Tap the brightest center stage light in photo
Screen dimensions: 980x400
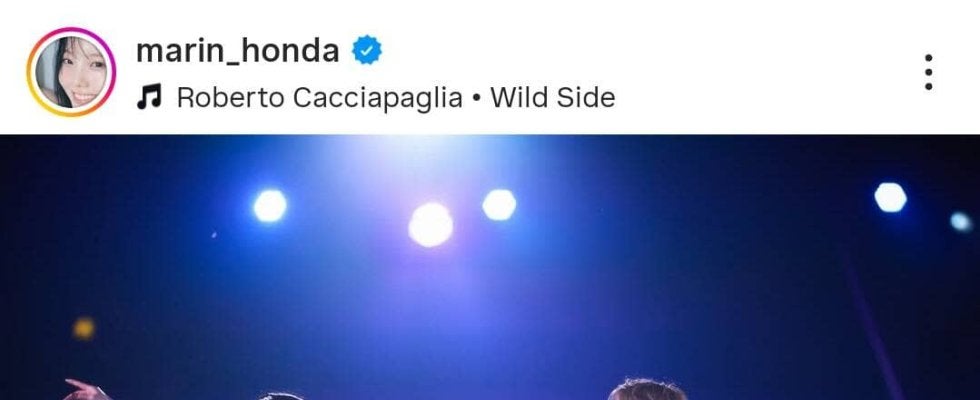coord(431,224)
